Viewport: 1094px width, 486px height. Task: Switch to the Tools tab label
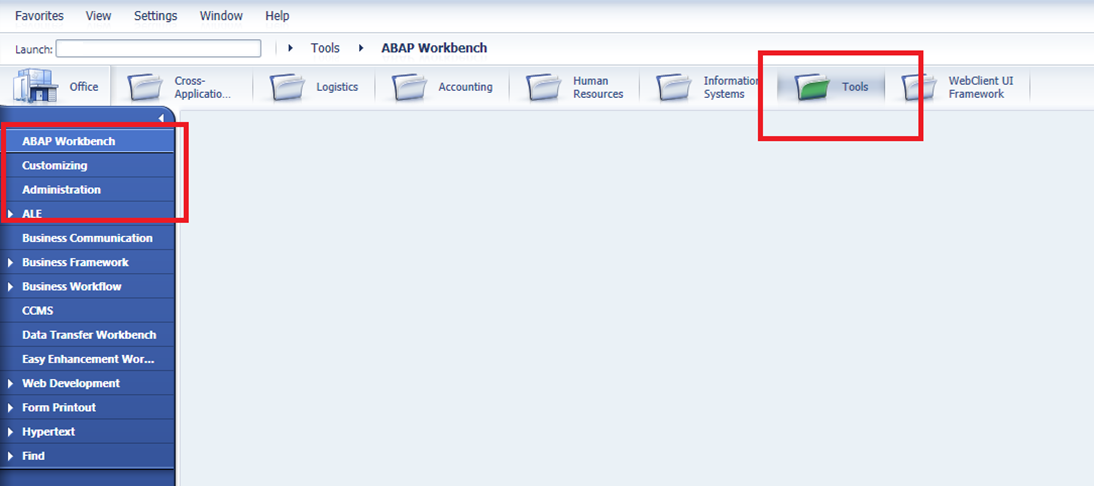pyautogui.click(x=855, y=87)
